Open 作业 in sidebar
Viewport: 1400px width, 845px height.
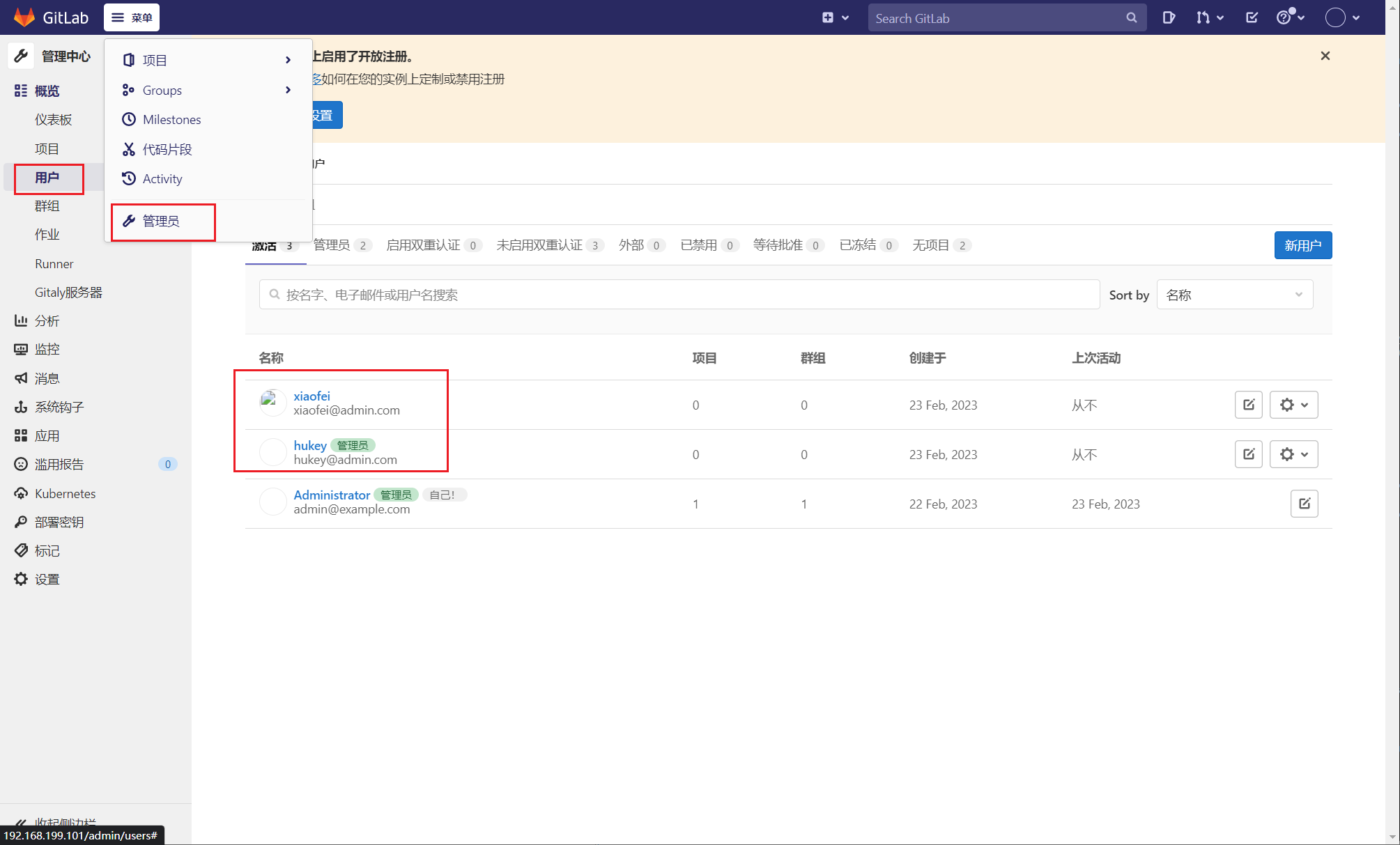(47, 235)
